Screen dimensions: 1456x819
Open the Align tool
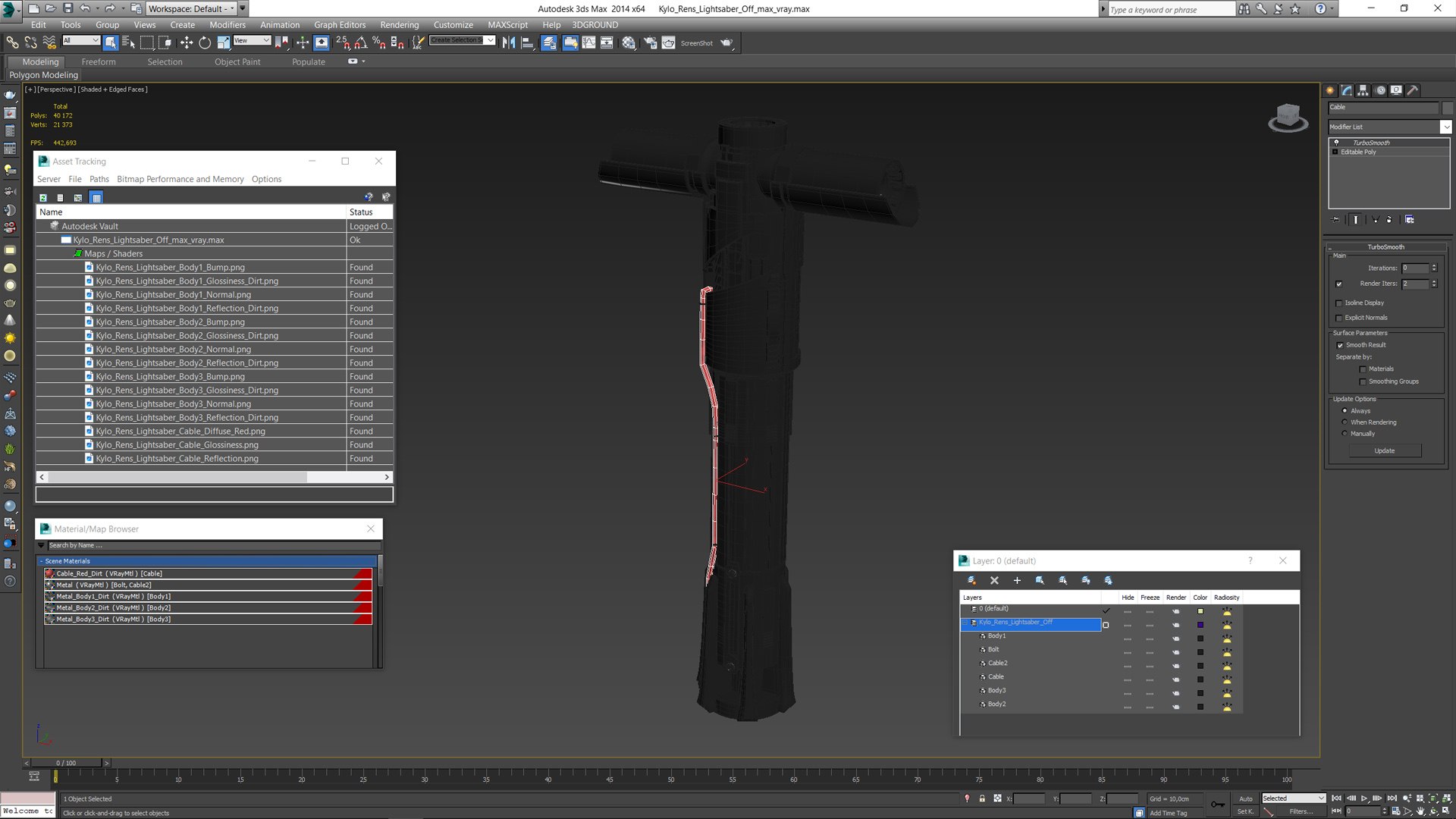(527, 42)
